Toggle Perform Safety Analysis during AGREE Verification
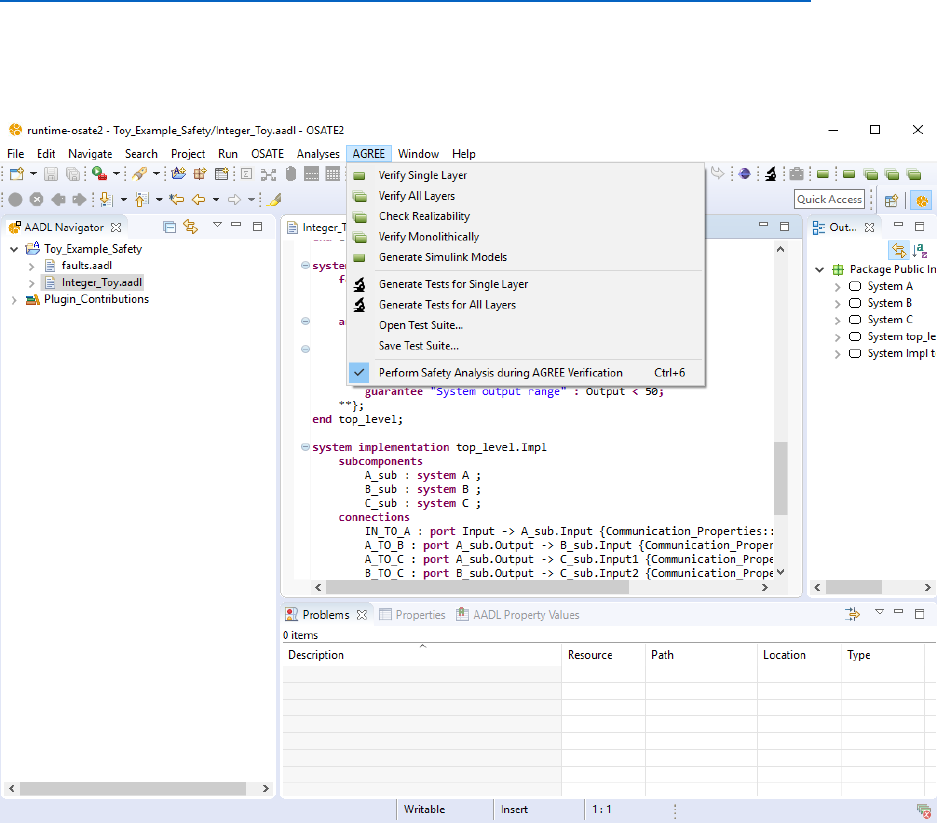Screen dimensions: 937x823 pyautogui.click(x=500, y=372)
